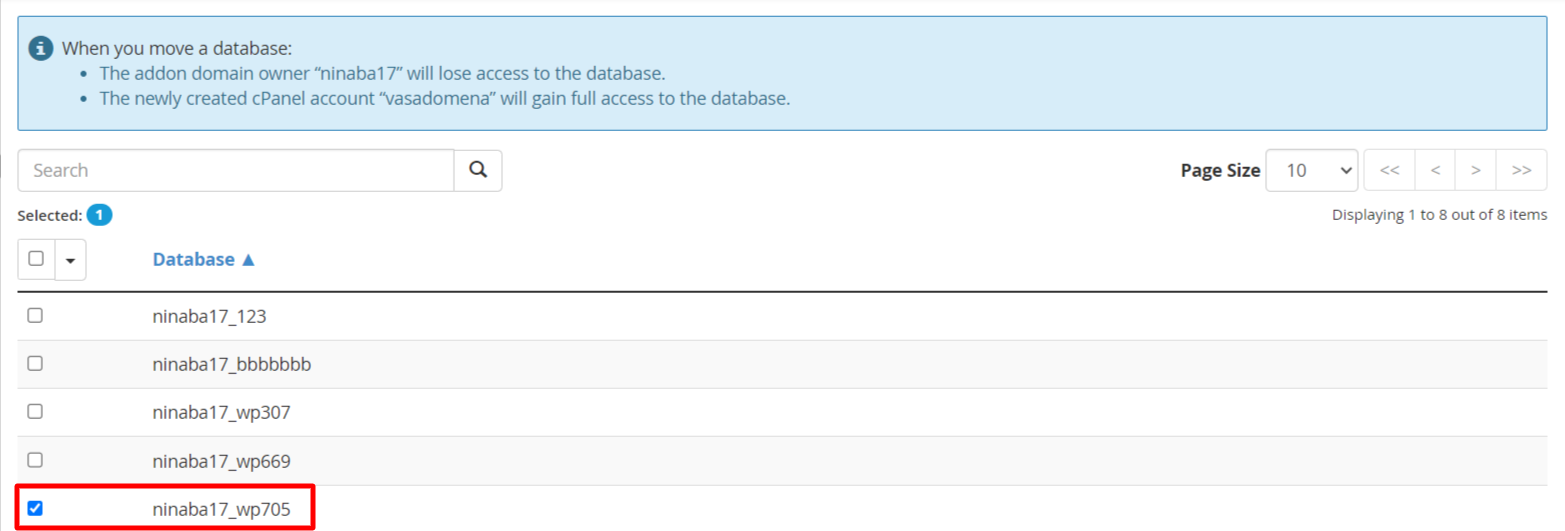Check the ninaba17_bbbbbbb database checkbox
The image size is (1565, 531).
tap(35, 363)
